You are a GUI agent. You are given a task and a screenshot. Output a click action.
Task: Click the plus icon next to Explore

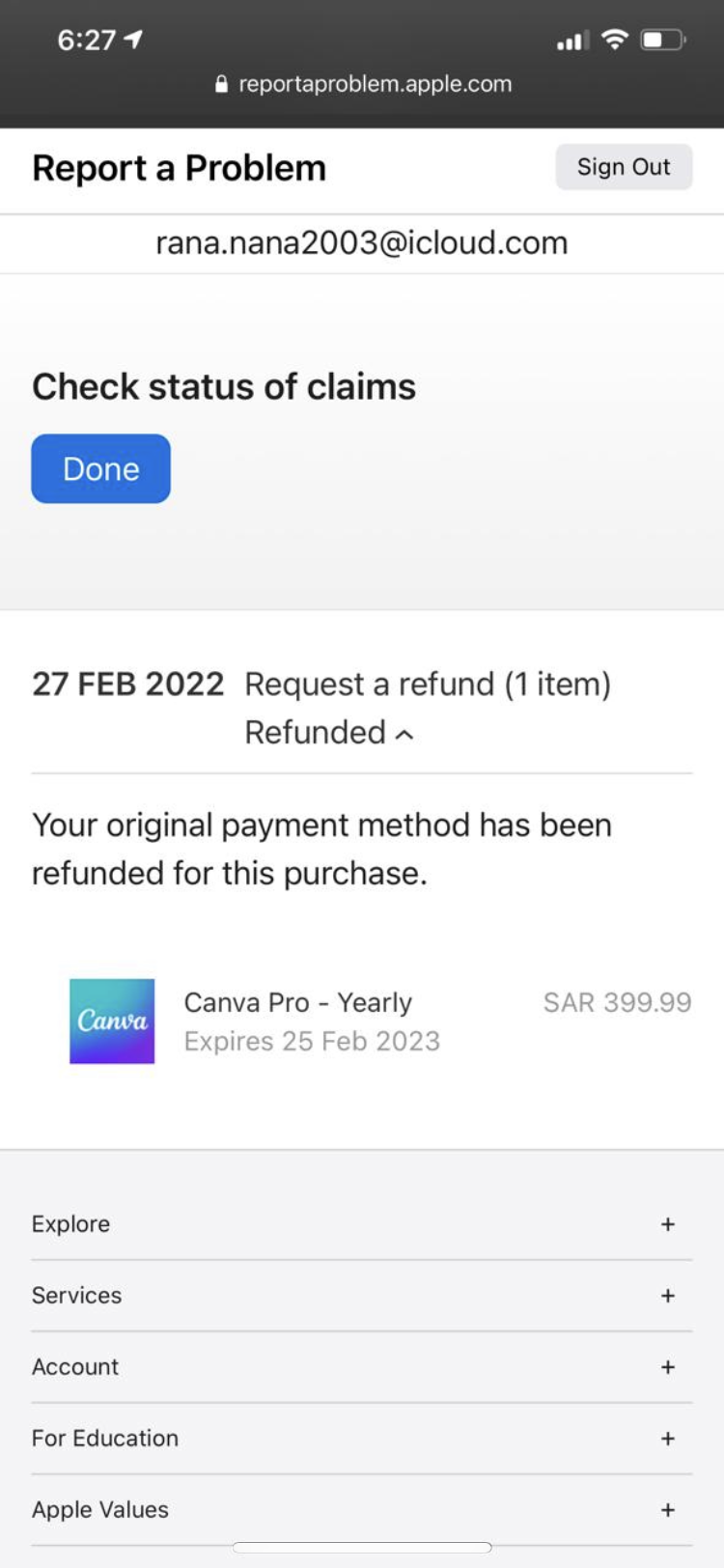click(667, 1224)
